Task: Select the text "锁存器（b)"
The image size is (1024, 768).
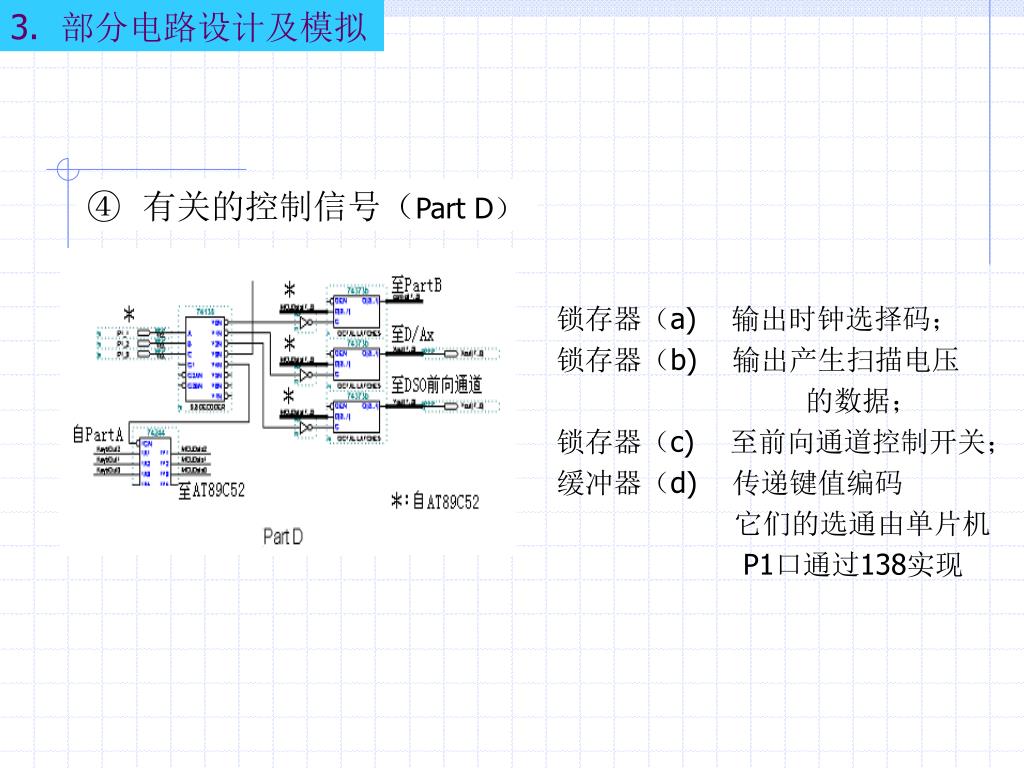Action: [626, 360]
